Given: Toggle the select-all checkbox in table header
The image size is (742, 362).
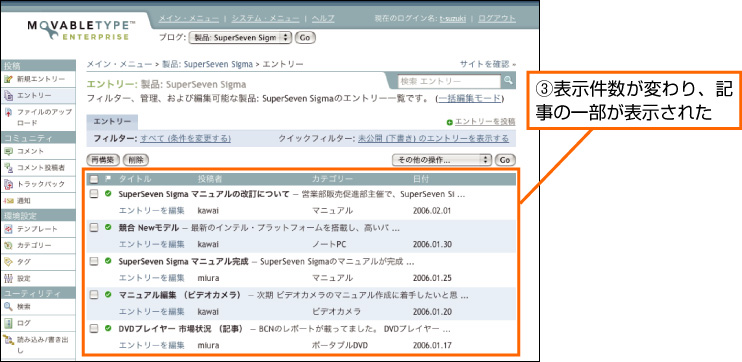Looking at the screenshot, I should point(94,179).
